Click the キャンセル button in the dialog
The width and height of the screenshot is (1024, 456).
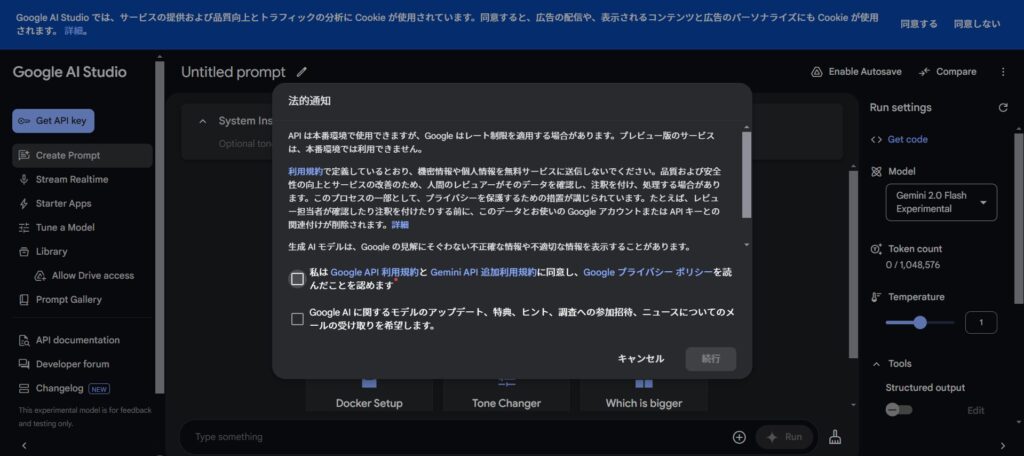coord(641,359)
